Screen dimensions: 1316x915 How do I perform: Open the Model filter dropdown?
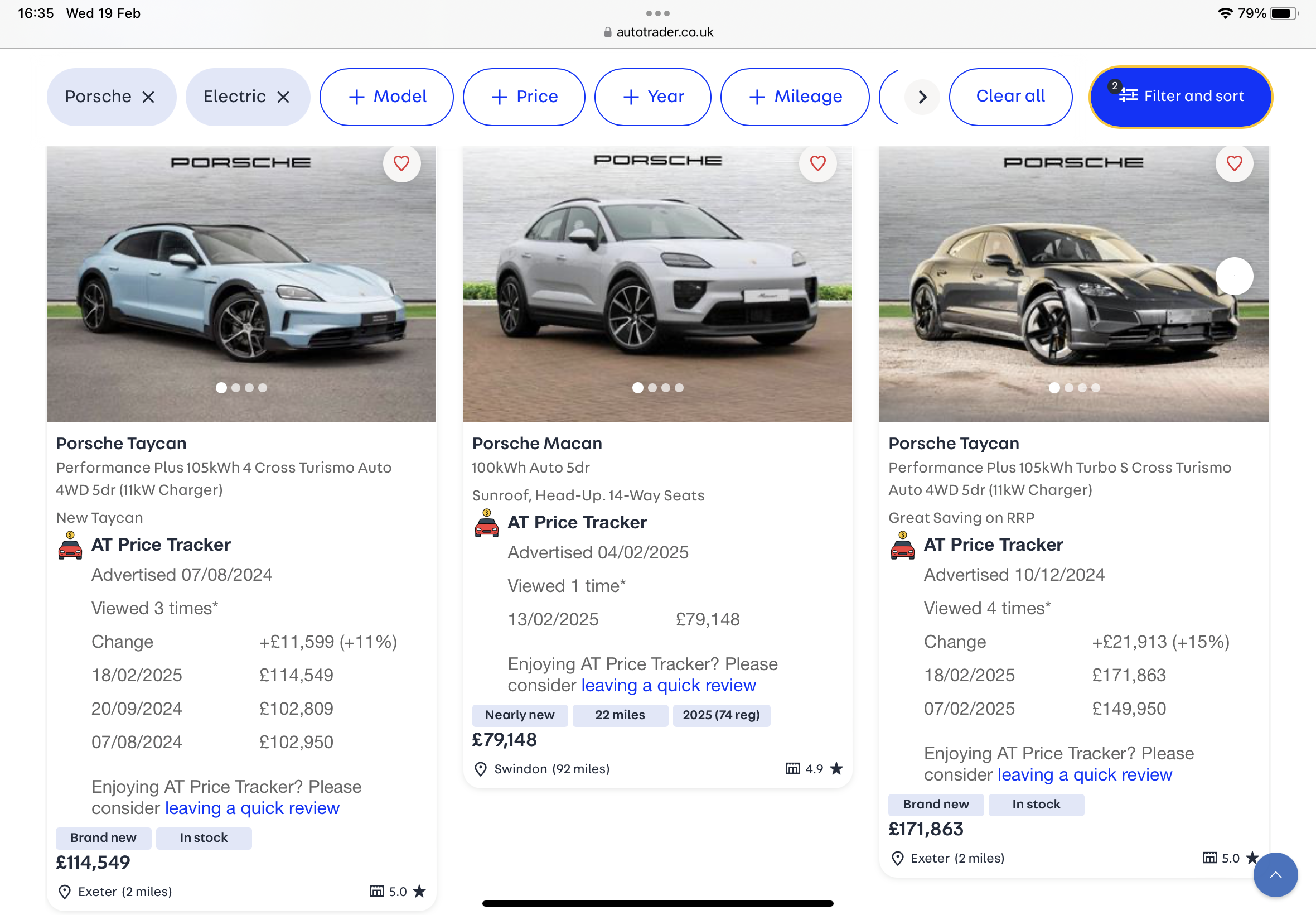coord(387,97)
